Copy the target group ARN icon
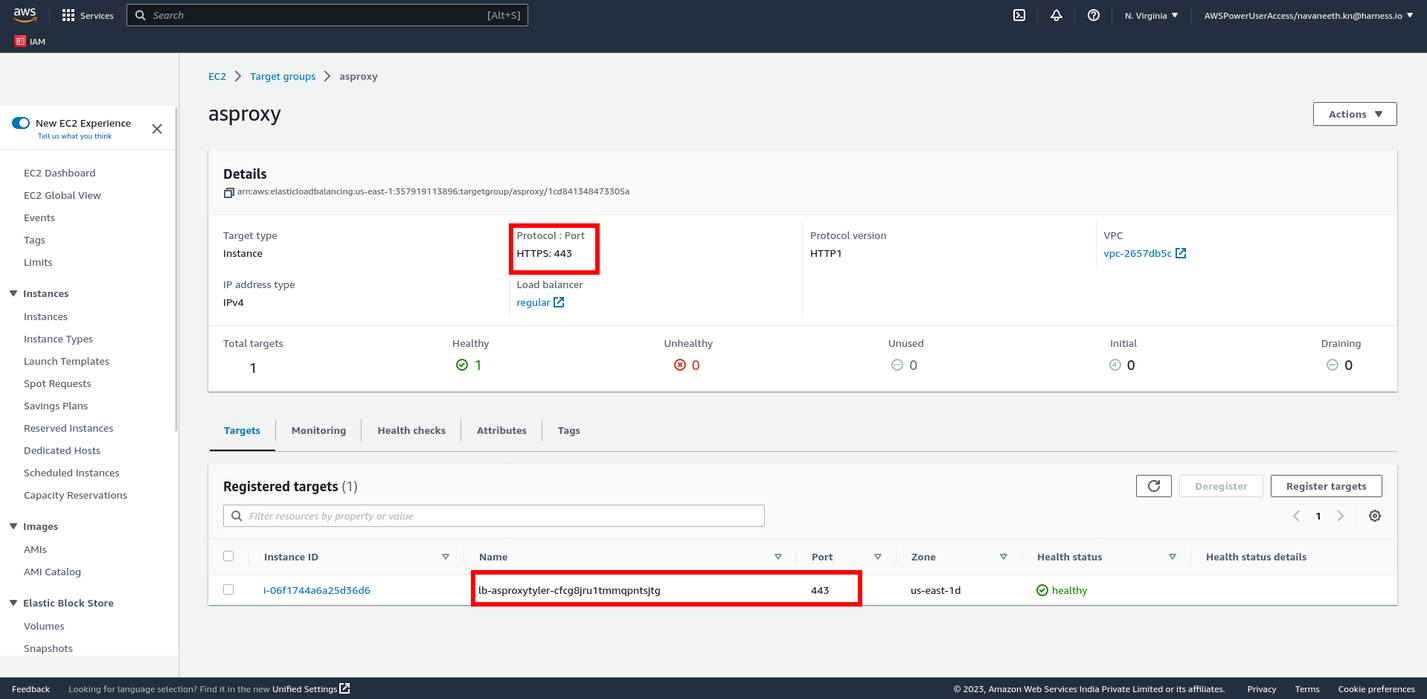Screen dimensions: 1427x699 pyautogui.click(x=229, y=192)
